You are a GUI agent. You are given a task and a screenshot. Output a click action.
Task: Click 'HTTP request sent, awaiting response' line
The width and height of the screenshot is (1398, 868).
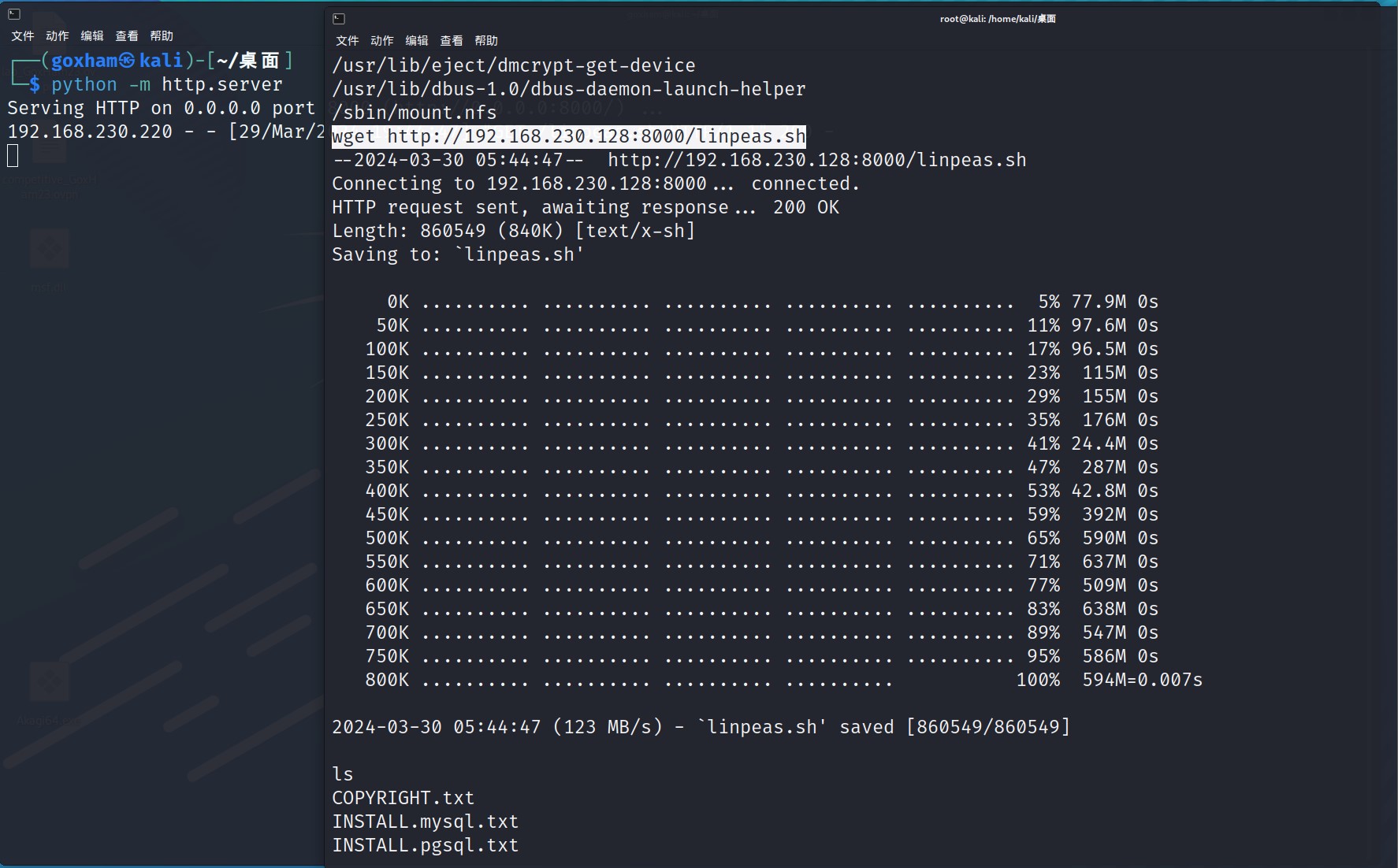click(x=586, y=207)
